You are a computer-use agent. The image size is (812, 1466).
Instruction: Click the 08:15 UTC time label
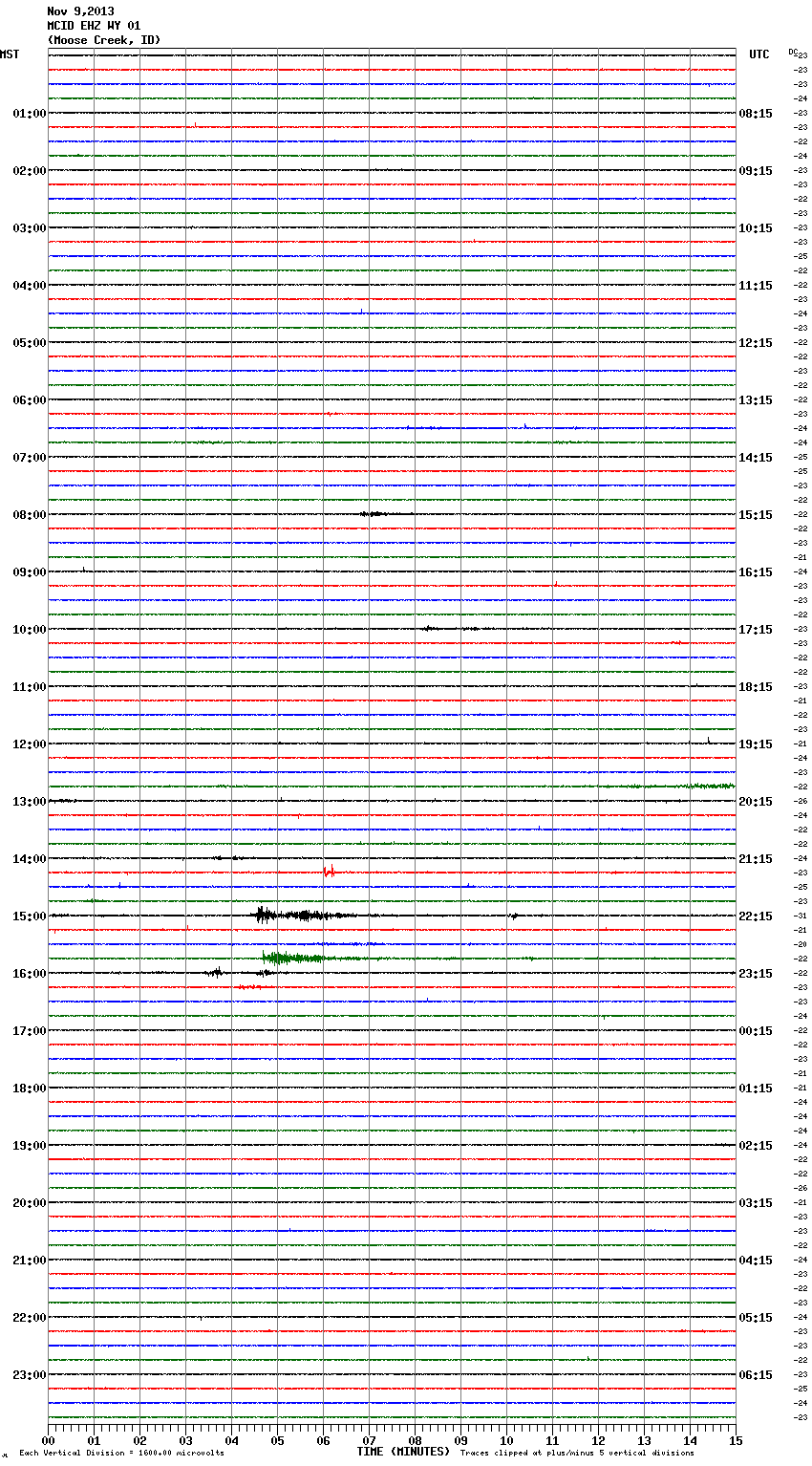coord(756,114)
